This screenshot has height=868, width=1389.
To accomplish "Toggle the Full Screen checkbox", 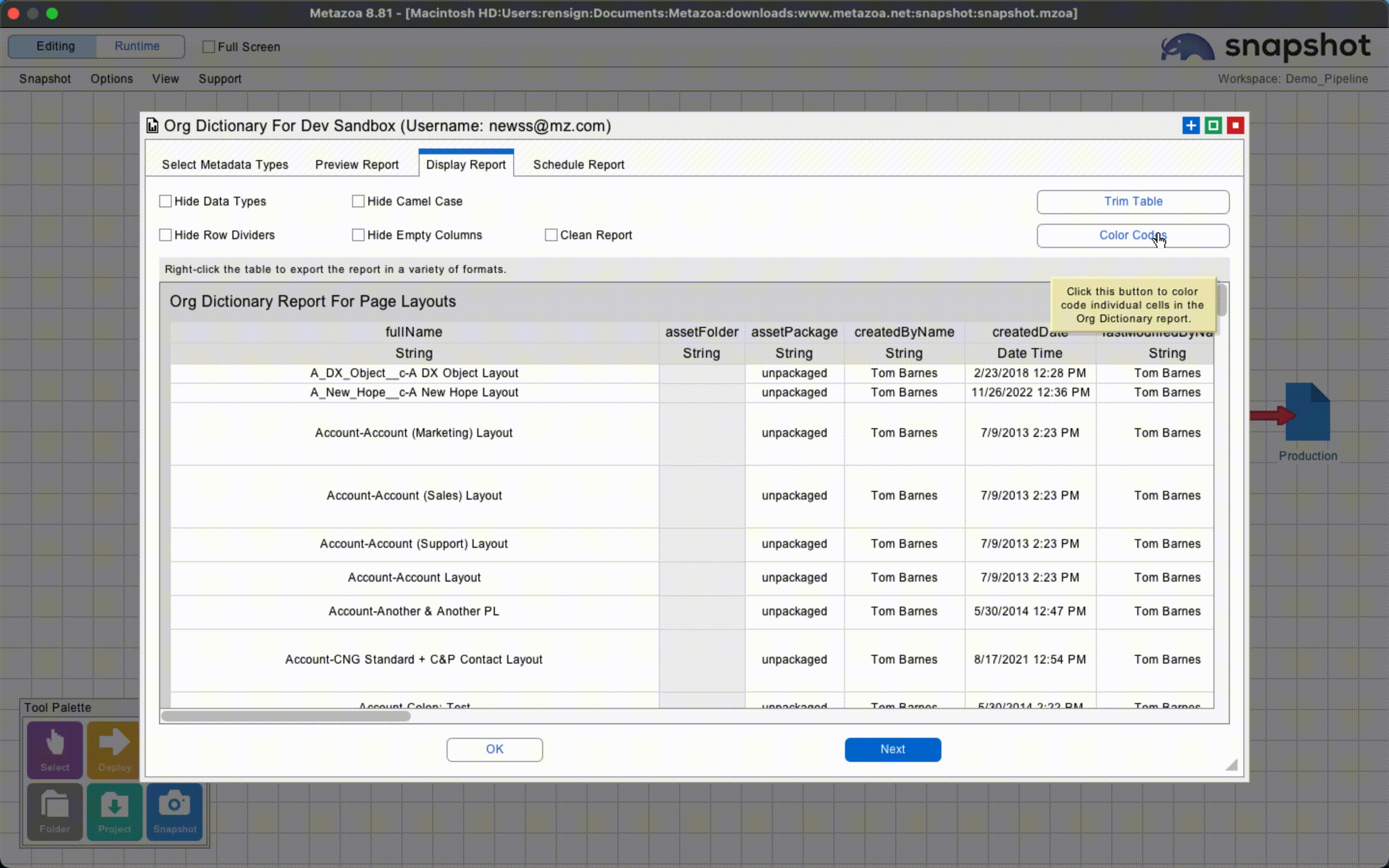I will [209, 46].
